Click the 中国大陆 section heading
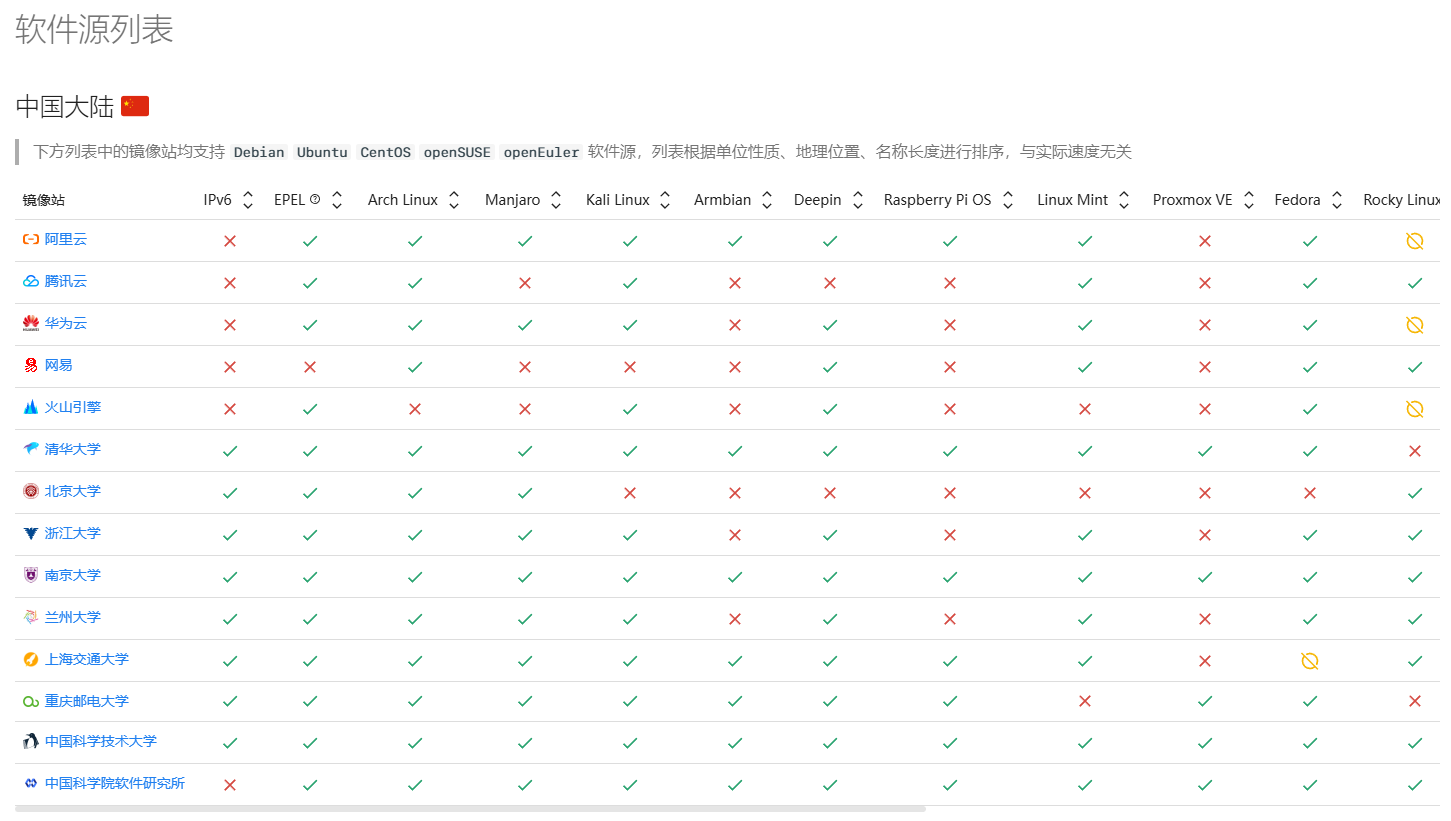Image resolution: width=1451 pixels, height=821 pixels. pyautogui.click(x=65, y=106)
